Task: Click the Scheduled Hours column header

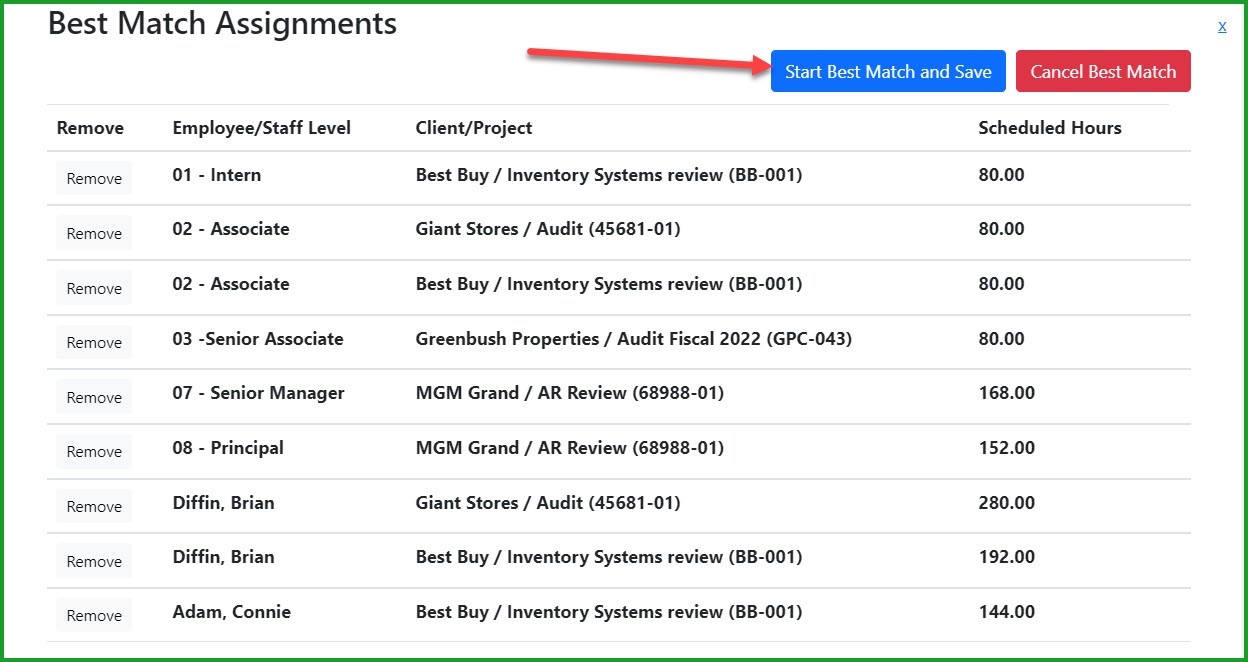Action: (x=1050, y=128)
